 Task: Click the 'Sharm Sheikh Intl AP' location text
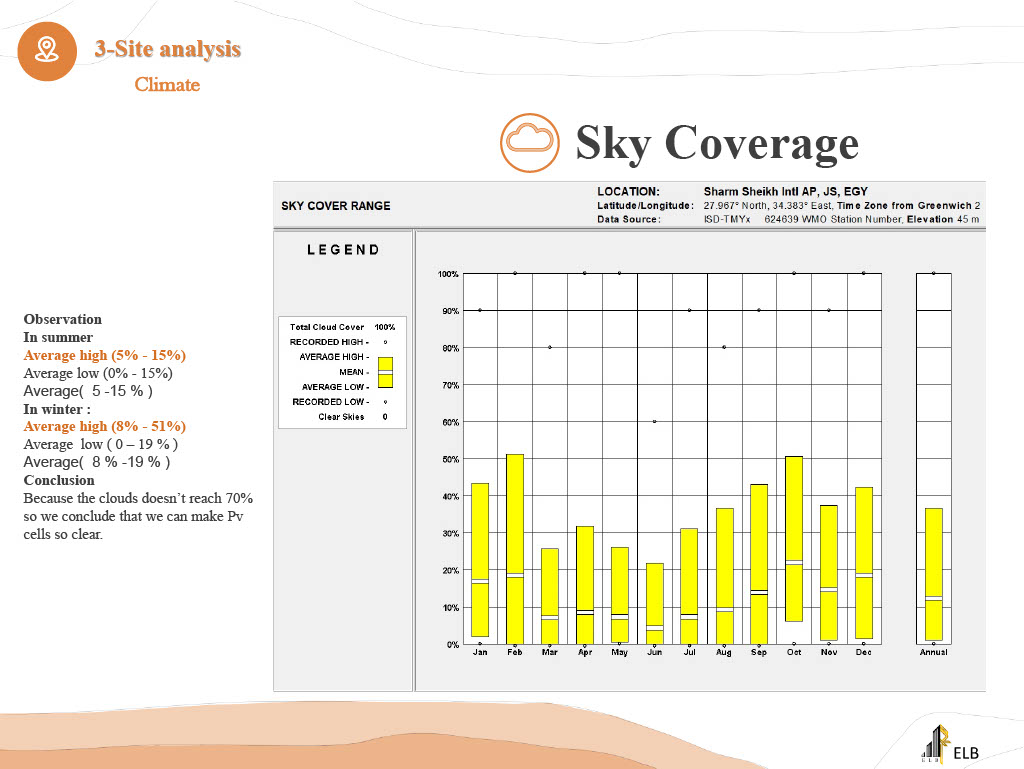785,191
